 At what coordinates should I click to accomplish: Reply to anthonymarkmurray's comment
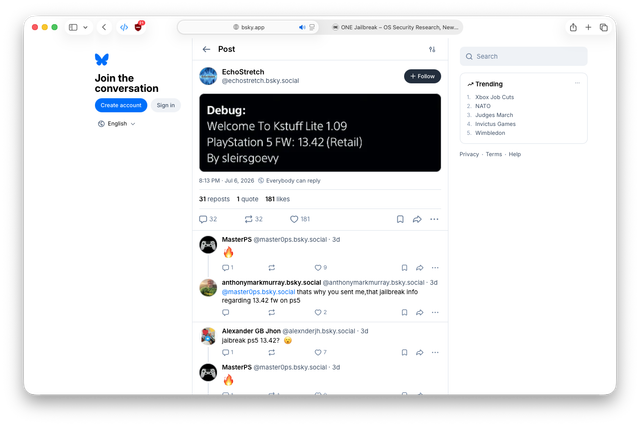coord(225,312)
